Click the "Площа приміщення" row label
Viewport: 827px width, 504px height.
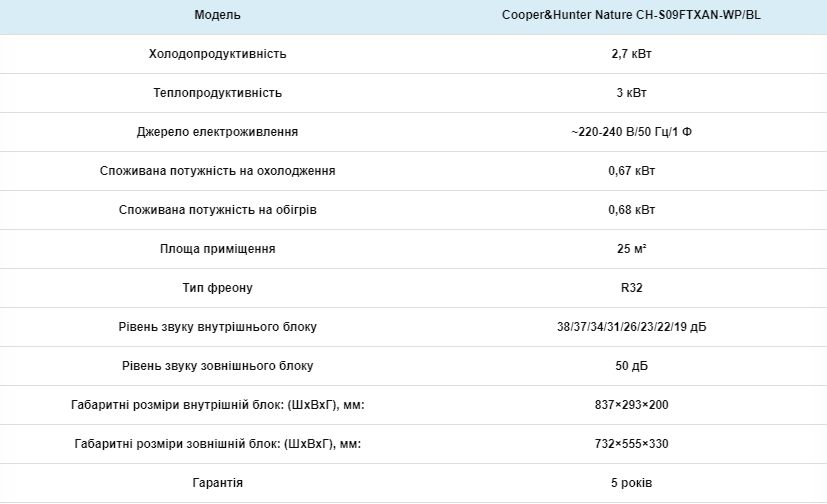218,249
